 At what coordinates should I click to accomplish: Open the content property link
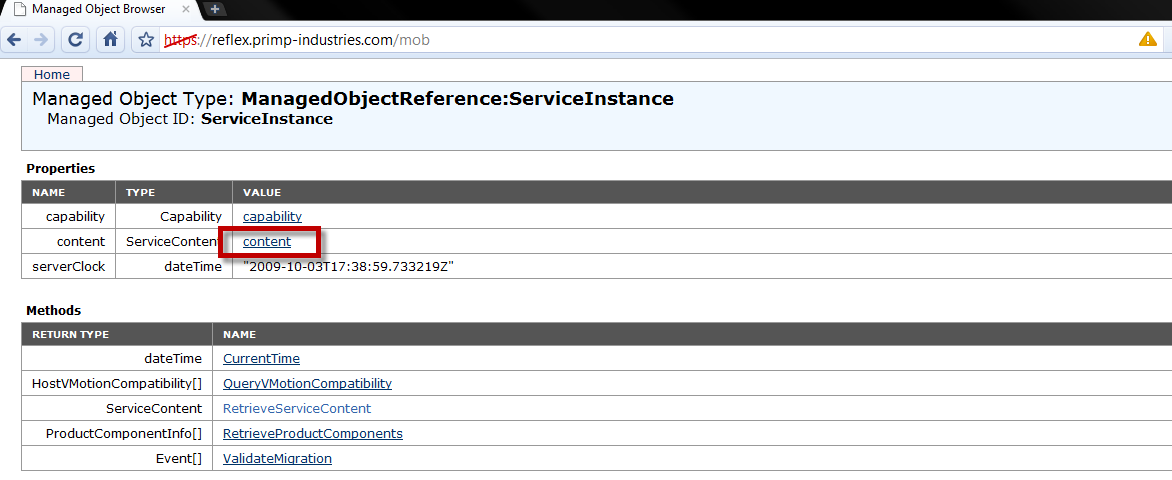coord(267,241)
